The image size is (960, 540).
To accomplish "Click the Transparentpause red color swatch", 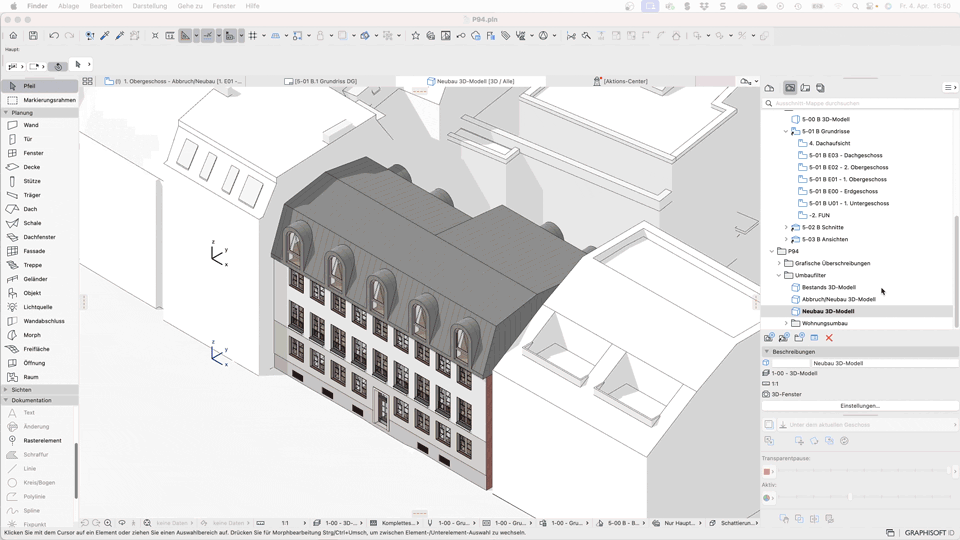I will 767,472.
